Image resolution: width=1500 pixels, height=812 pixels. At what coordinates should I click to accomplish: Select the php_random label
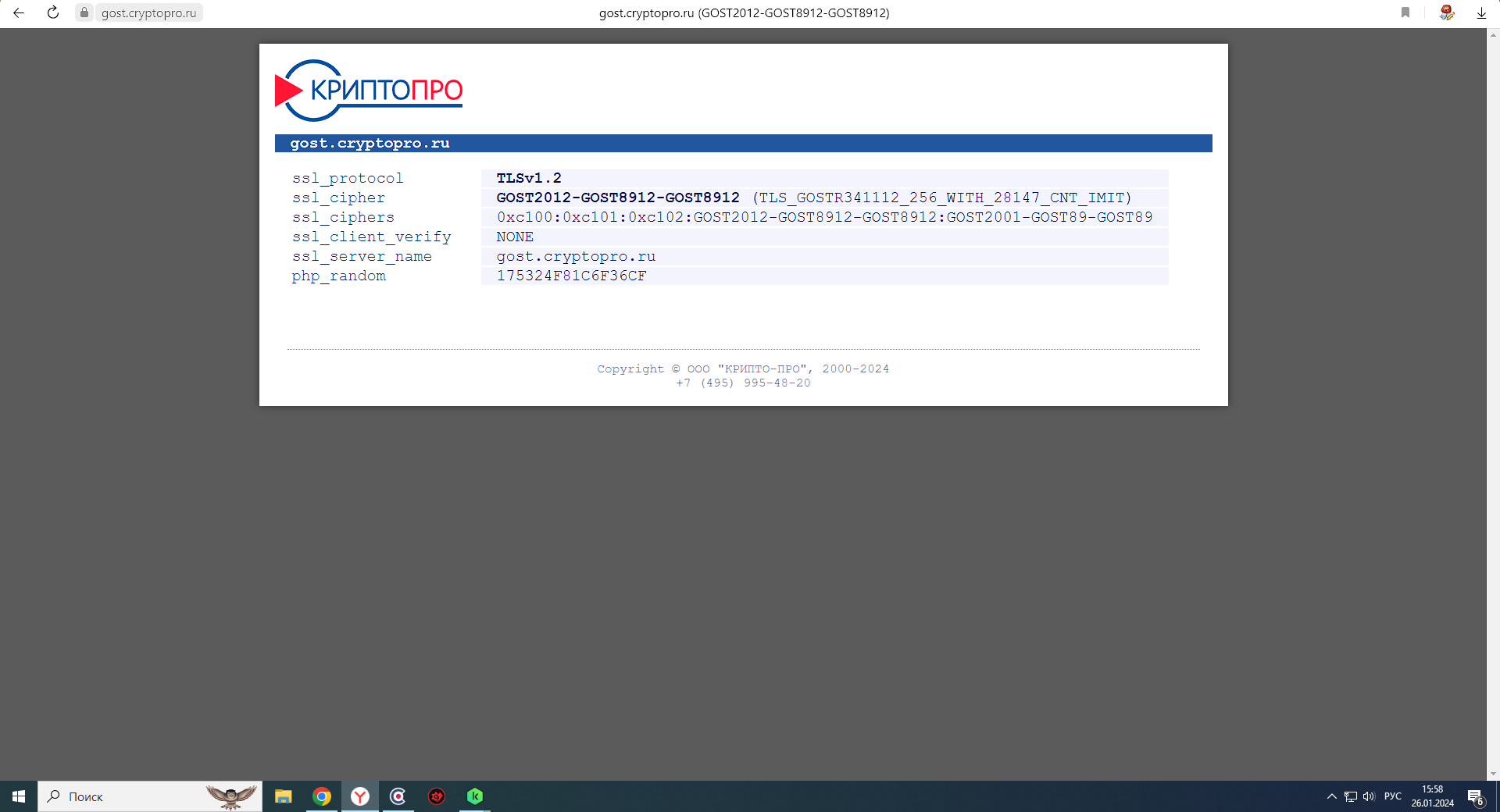[338, 276]
